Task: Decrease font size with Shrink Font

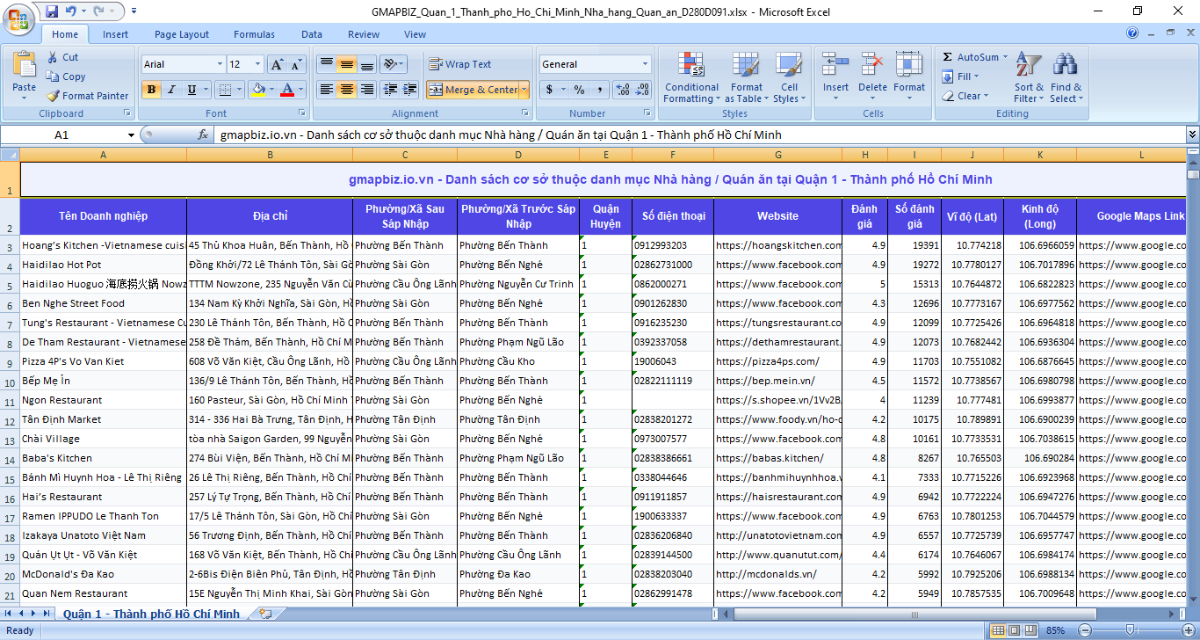Action: (x=297, y=64)
